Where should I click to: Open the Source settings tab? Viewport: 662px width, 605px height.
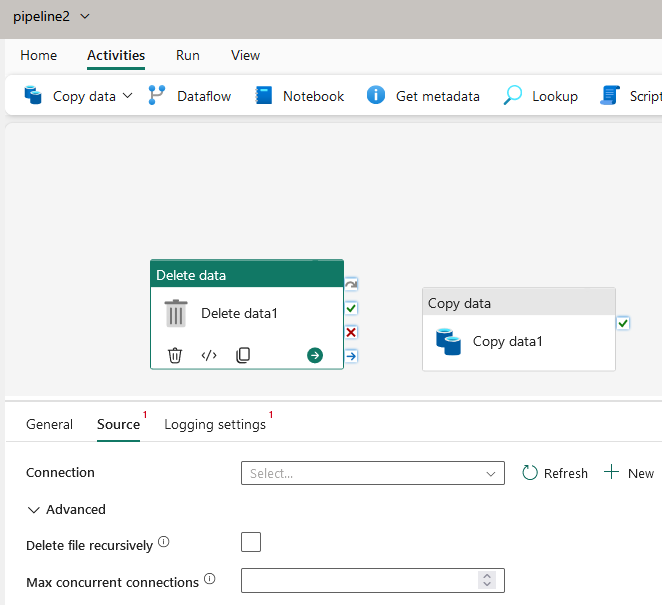point(118,424)
